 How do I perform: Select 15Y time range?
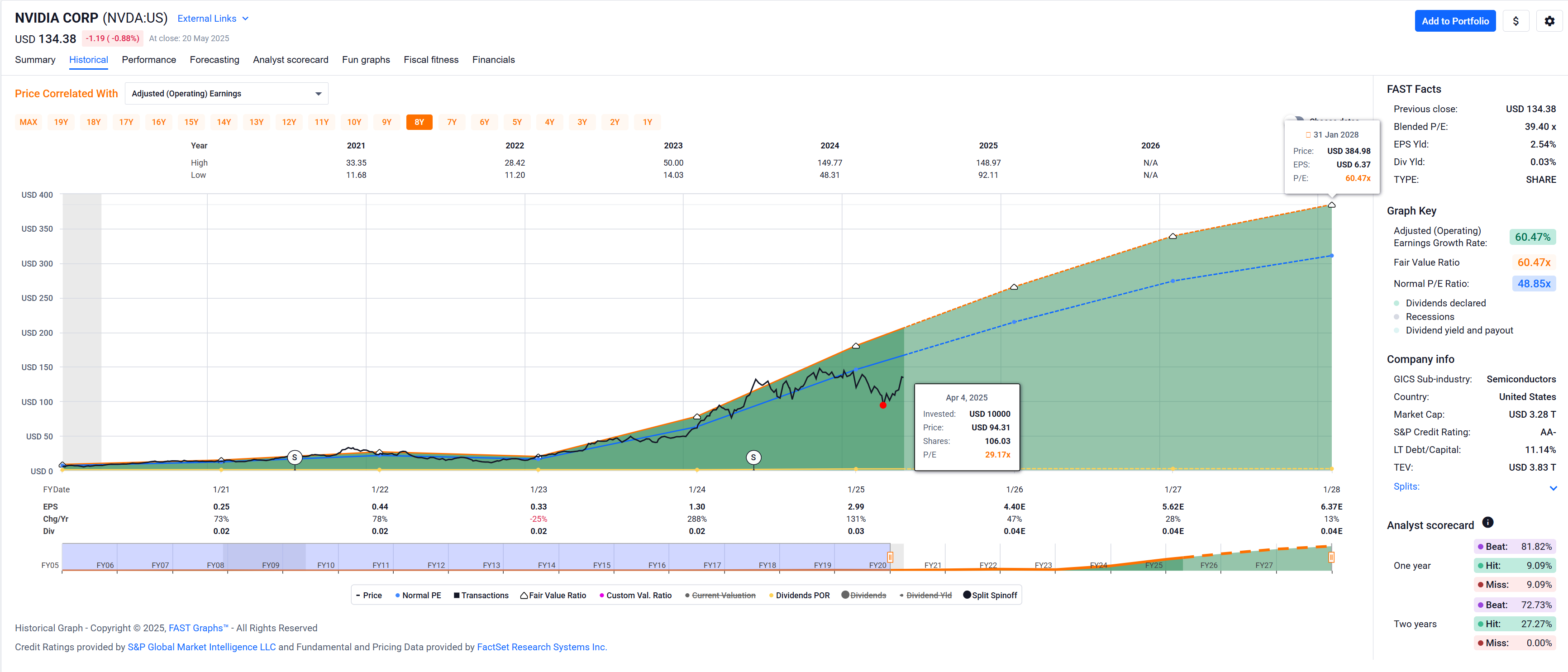click(191, 122)
